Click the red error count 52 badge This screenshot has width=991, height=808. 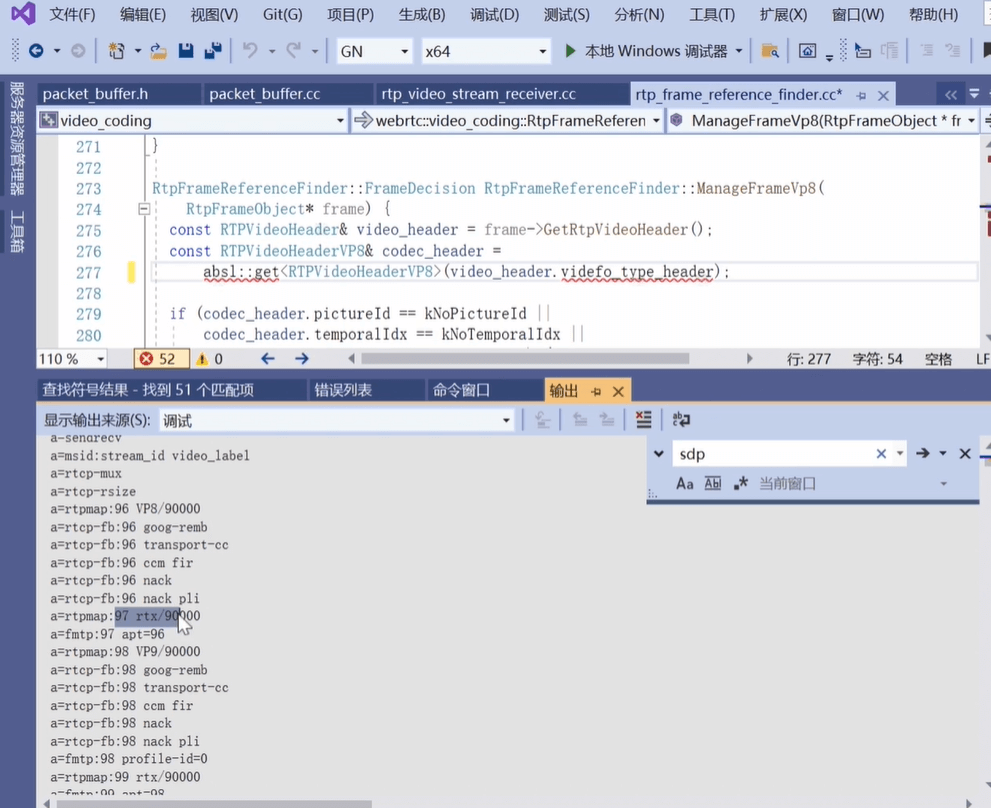tap(161, 359)
